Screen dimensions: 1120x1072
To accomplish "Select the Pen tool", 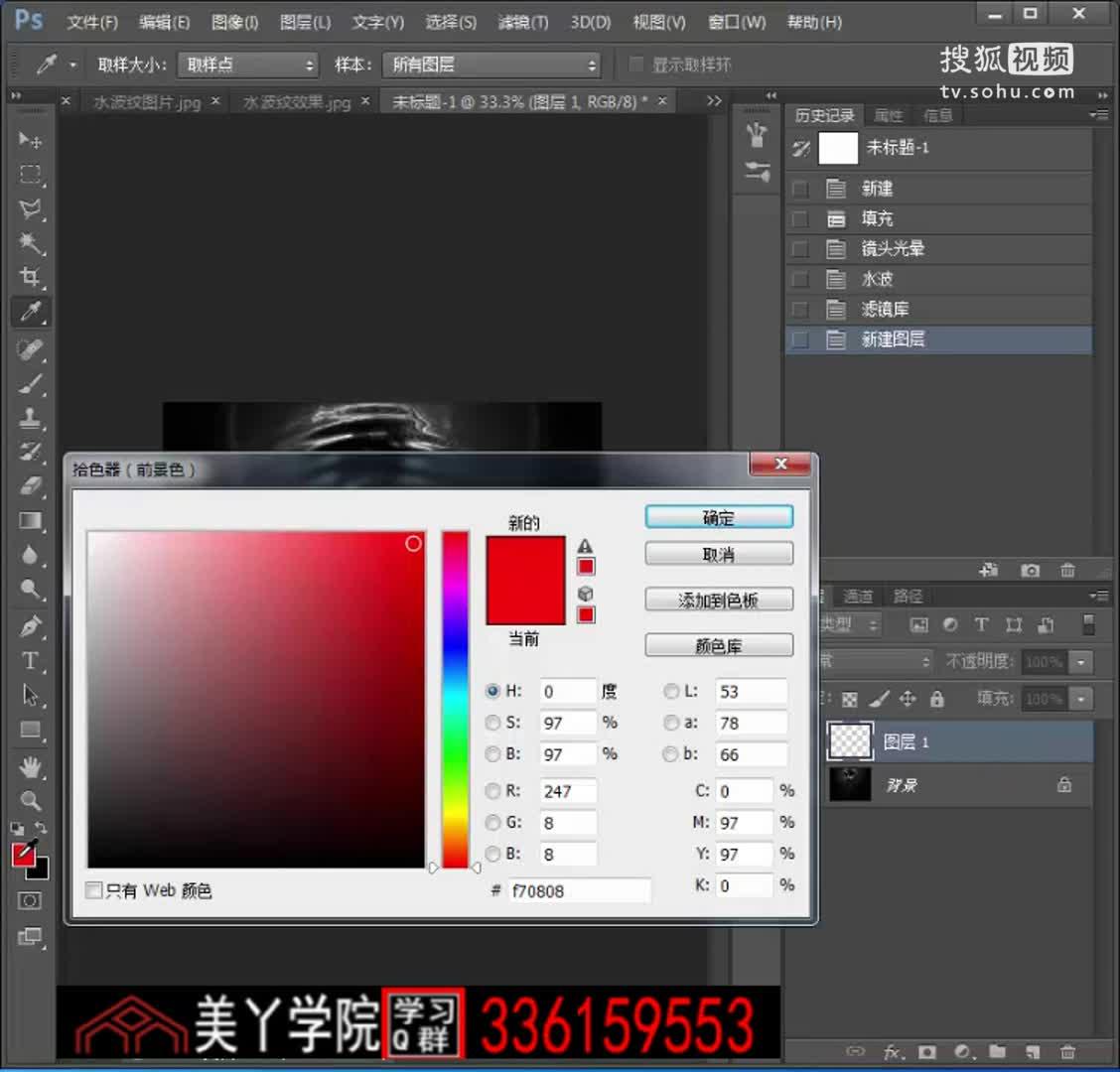I will (30, 626).
